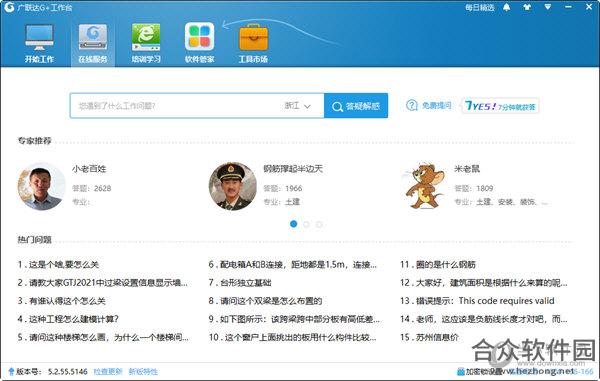Screen dimensions: 600x381
Task: Click the 加密锁设置 lock icon
Action: pyautogui.click(x=461, y=371)
